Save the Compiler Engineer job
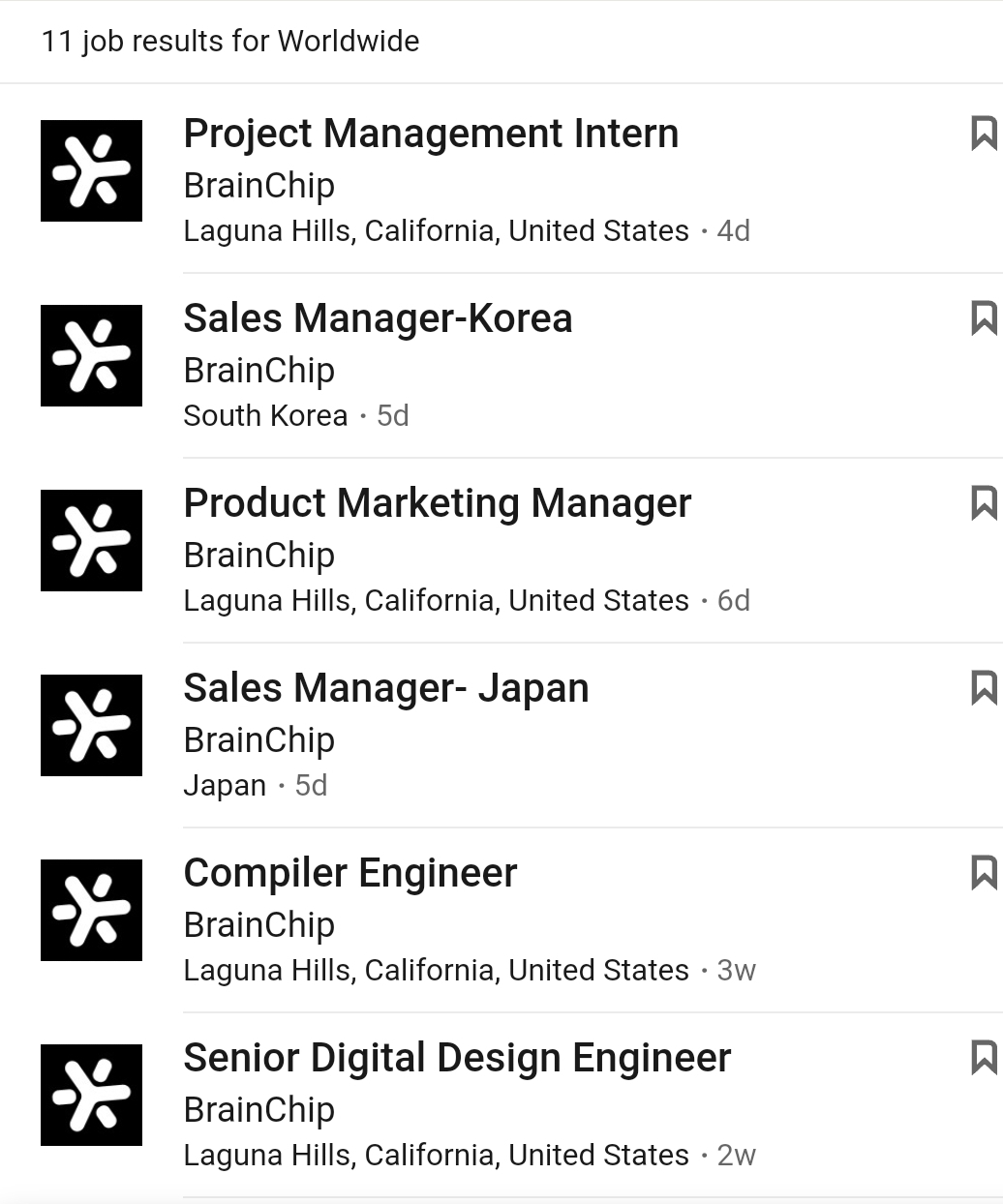Screen dimensions: 1003x1204 [983, 873]
